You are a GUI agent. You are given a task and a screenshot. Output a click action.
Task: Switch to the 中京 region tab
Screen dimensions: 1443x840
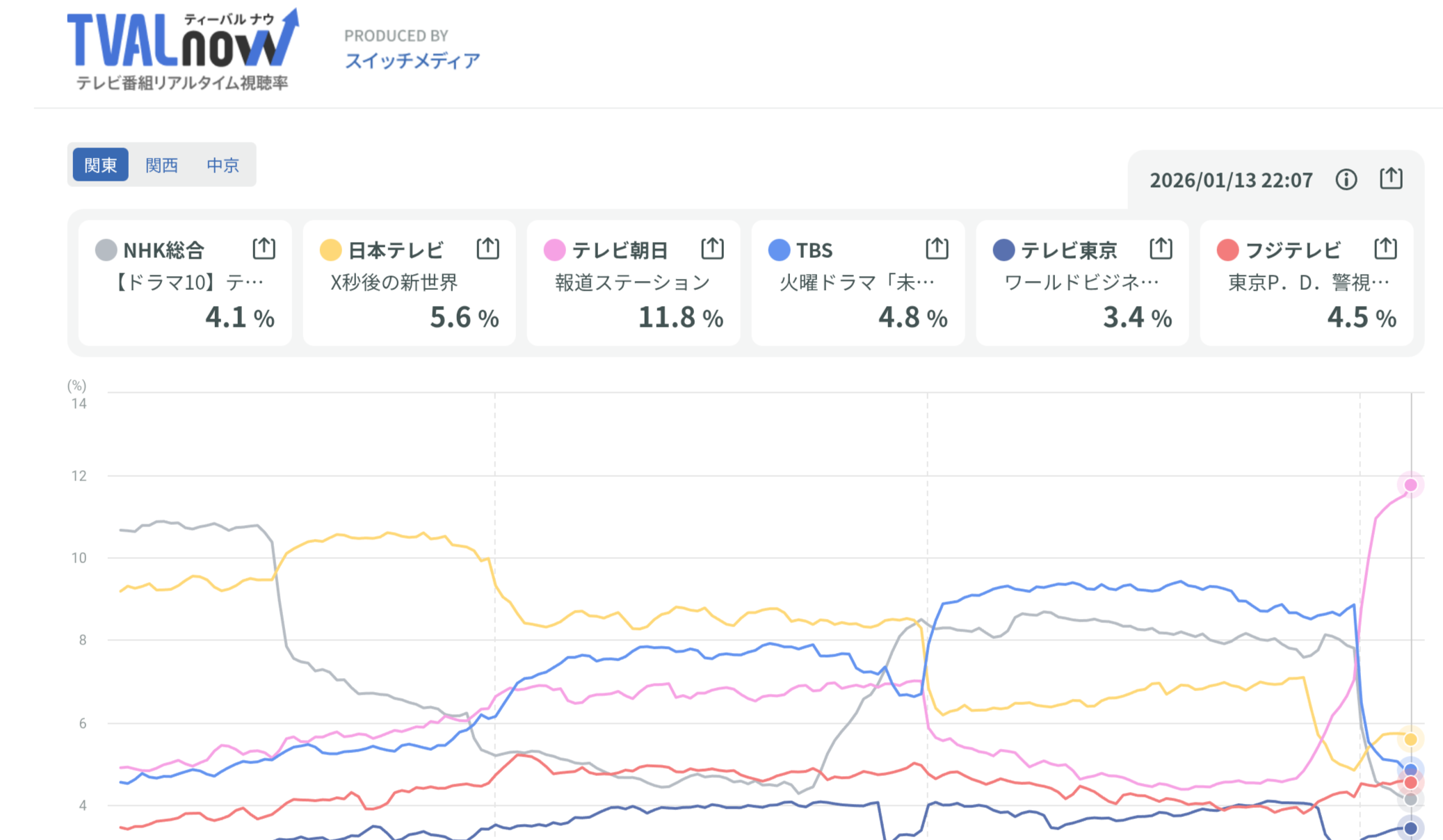(223, 165)
